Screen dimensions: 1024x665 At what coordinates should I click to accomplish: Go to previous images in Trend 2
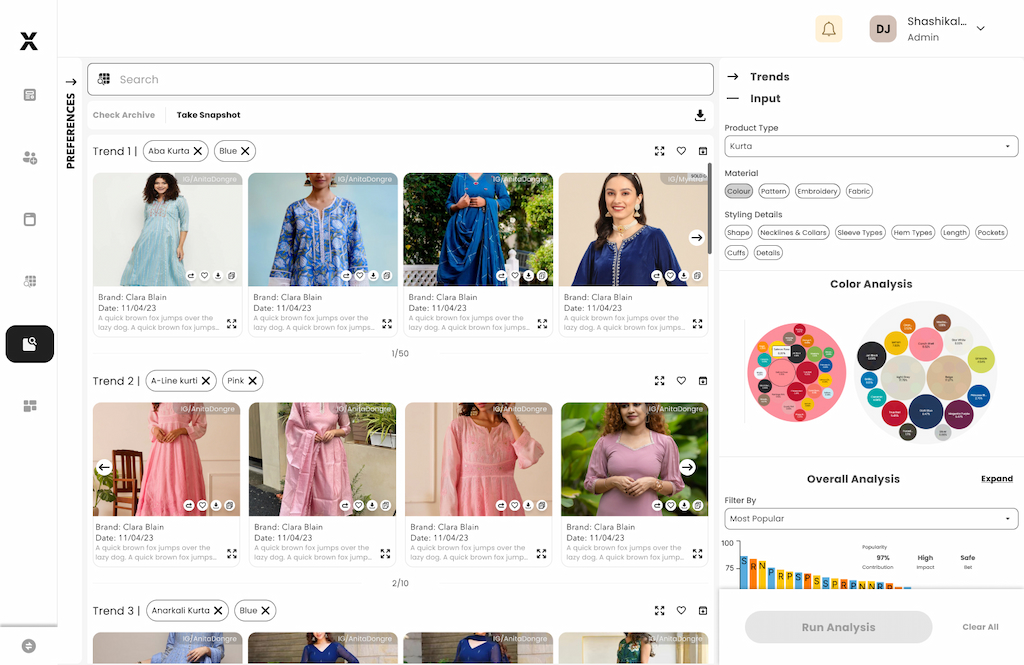click(104, 467)
